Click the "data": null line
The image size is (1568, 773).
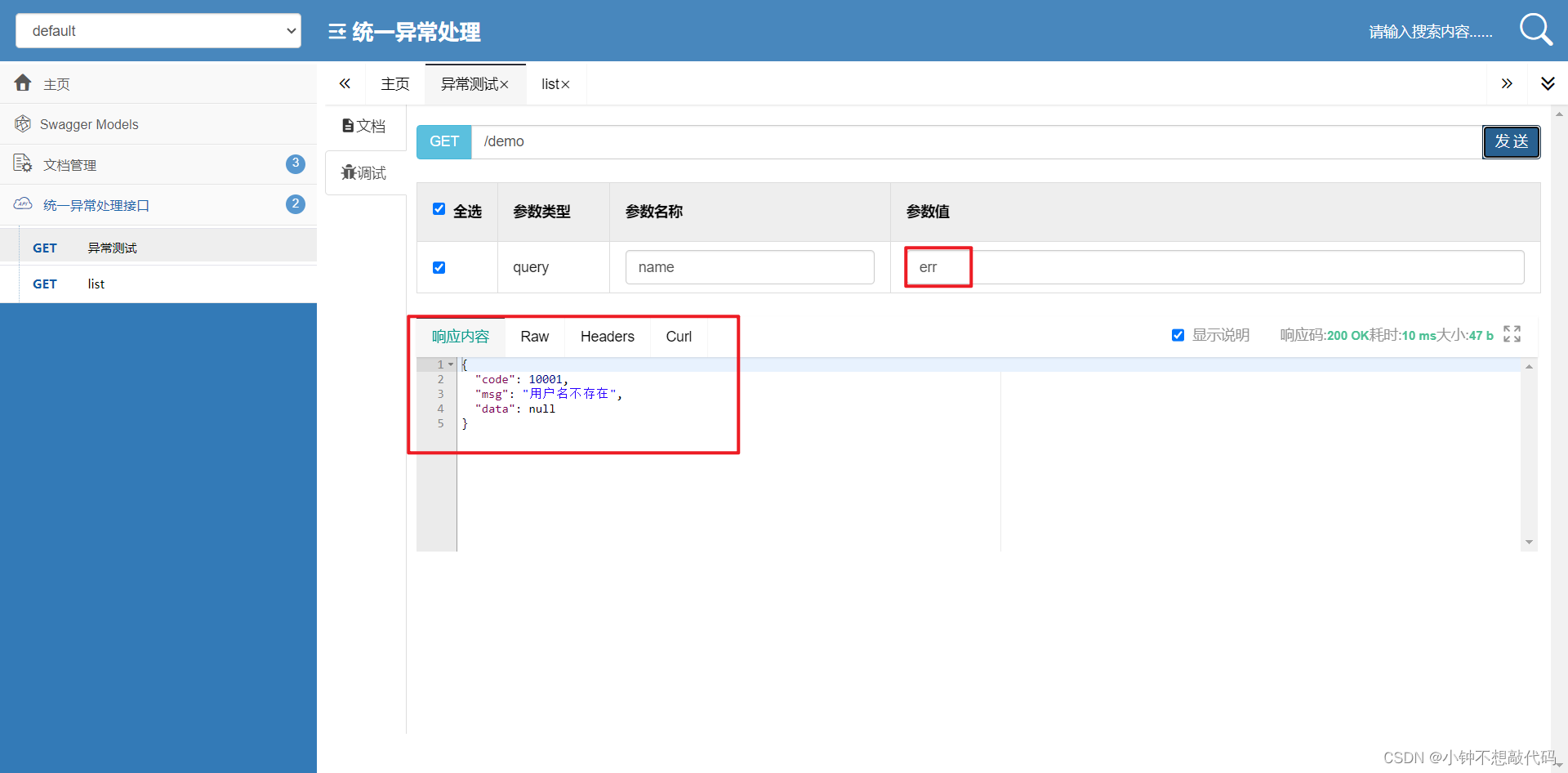tap(514, 409)
